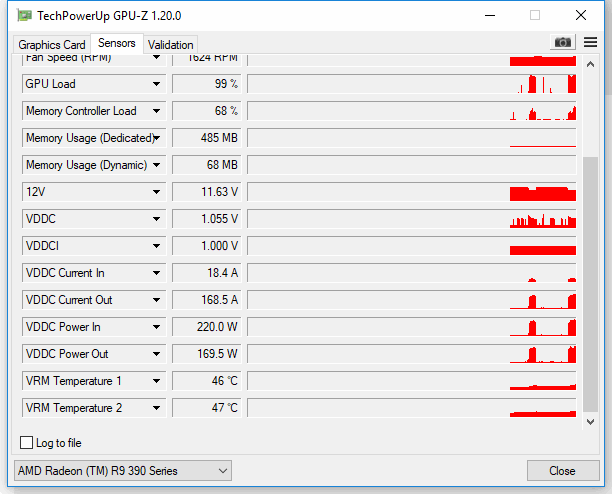This screenshot has width=612, height=494.
Task: Open the VDDC Current Out dropdown
Action: pos(157,300)
